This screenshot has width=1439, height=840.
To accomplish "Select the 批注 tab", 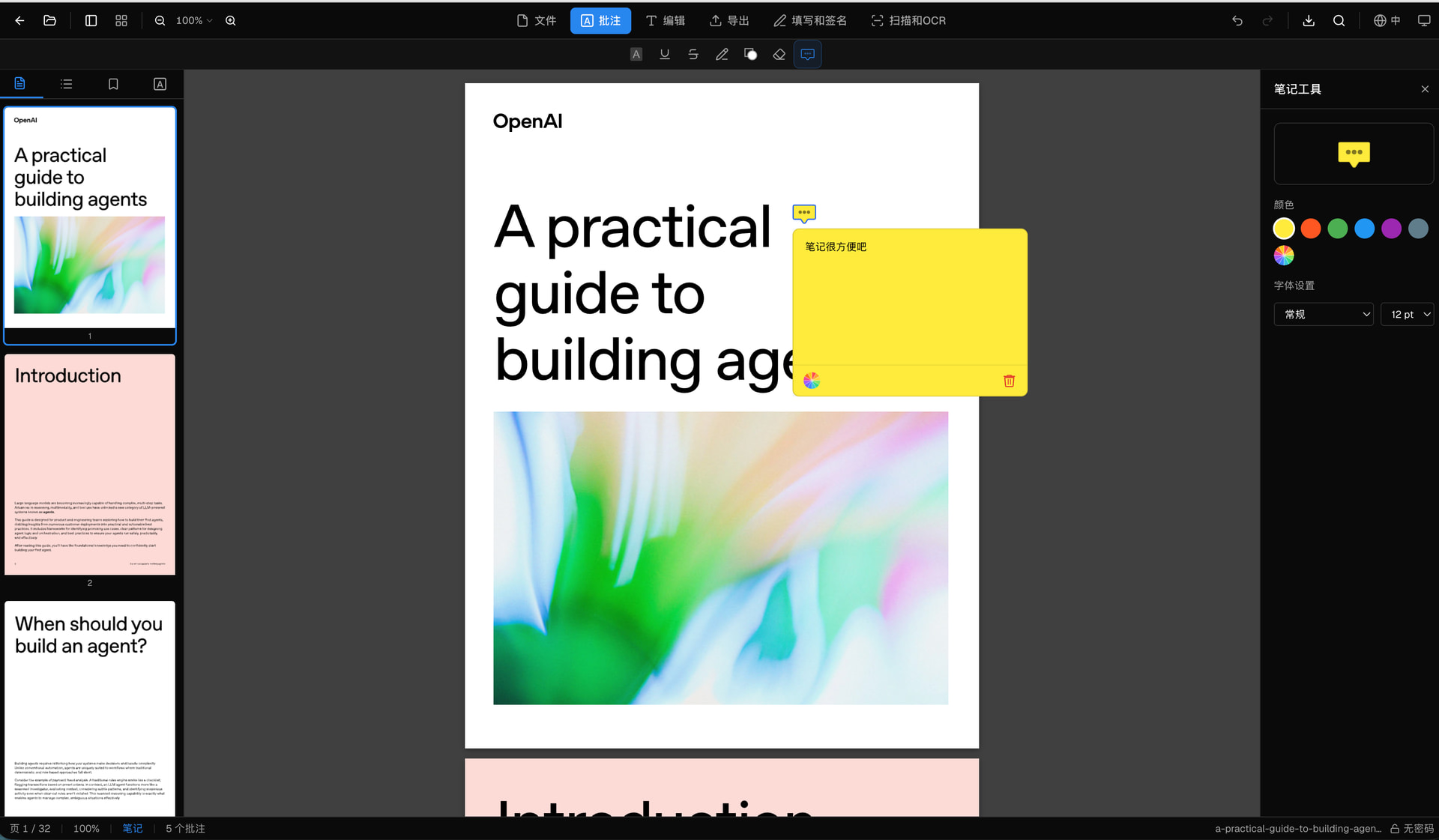I will pos(600,21).
